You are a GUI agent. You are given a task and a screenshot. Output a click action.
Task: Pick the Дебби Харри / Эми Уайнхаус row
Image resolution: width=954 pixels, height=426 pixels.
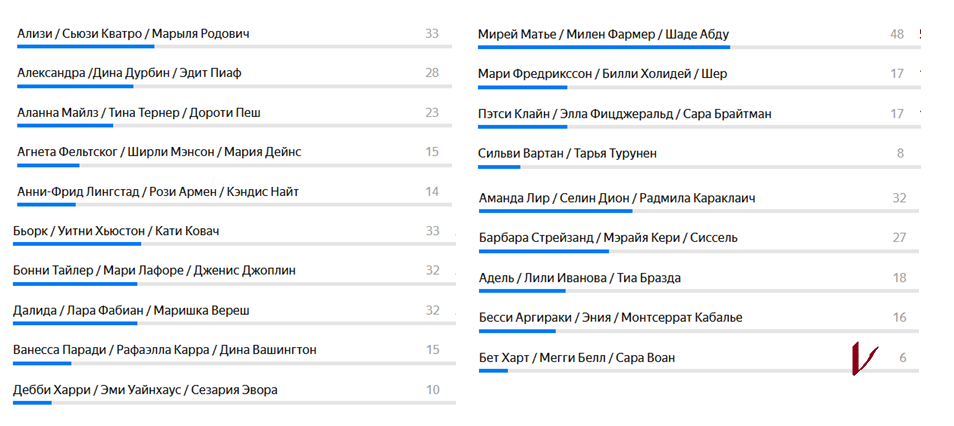coord(145,390)
